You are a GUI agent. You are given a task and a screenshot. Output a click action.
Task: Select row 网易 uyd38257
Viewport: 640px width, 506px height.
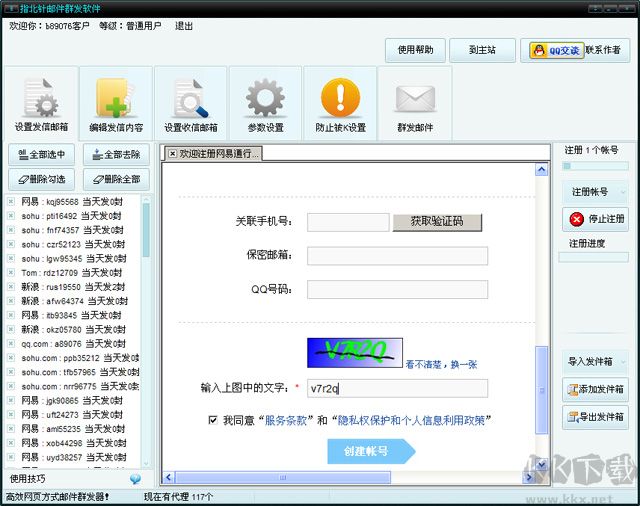(74, 457)
